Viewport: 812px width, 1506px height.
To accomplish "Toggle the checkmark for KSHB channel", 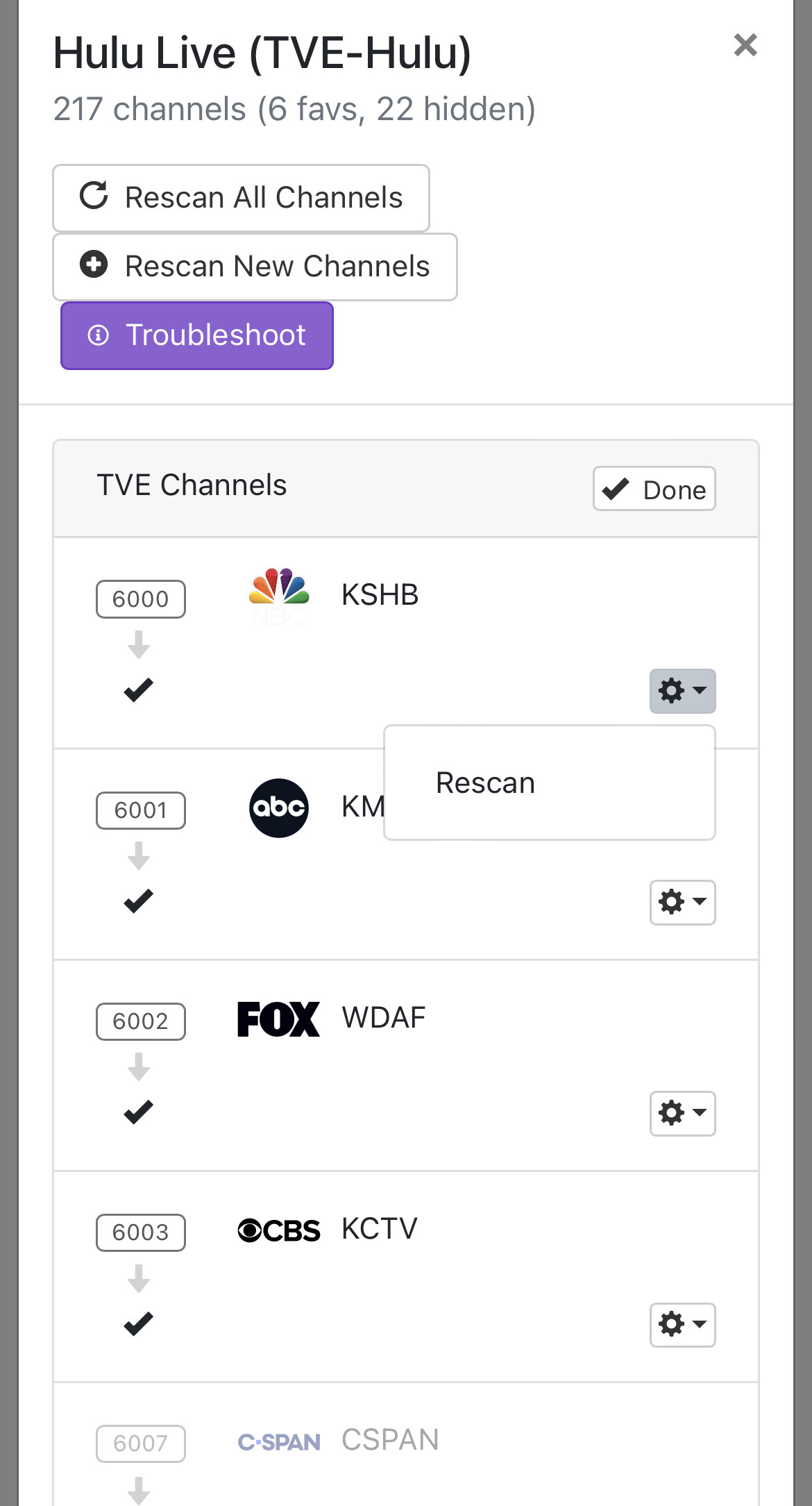I will tap(139, 690).
